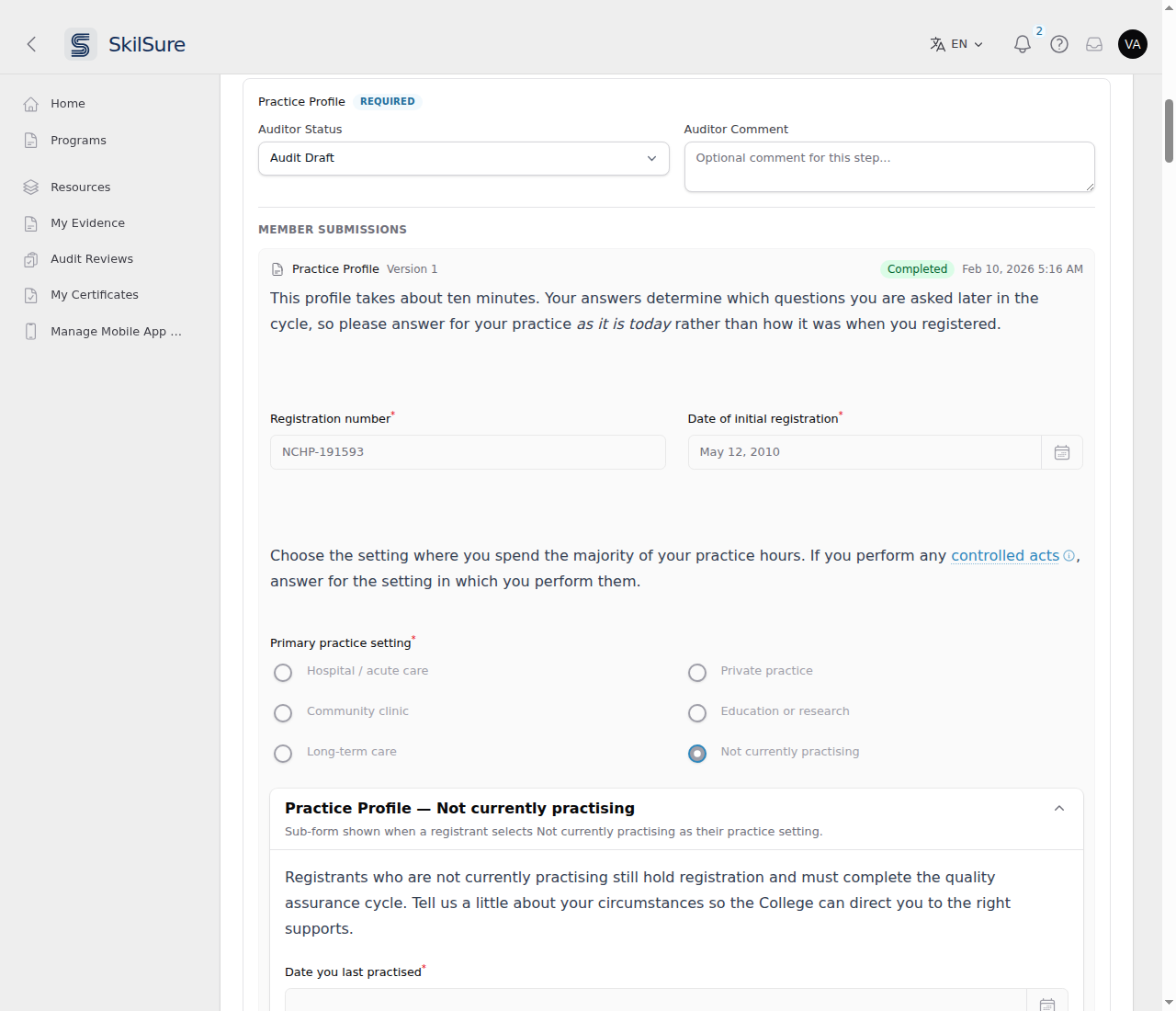This screenshot has width=1176, height=1011.
Task: Click the Date you last practised field
Action: [x=656, y=1001]
